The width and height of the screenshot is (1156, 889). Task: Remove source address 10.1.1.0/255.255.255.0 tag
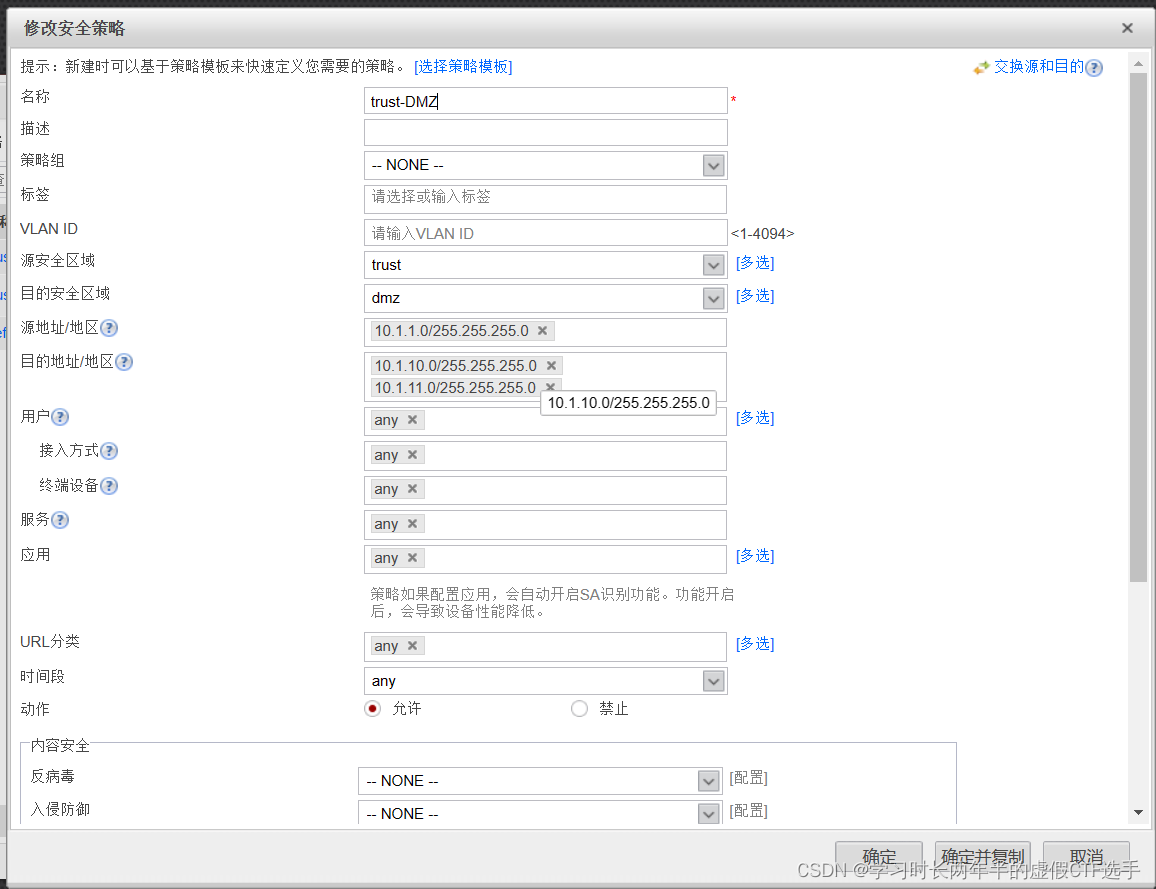click(x=542, y=330)
